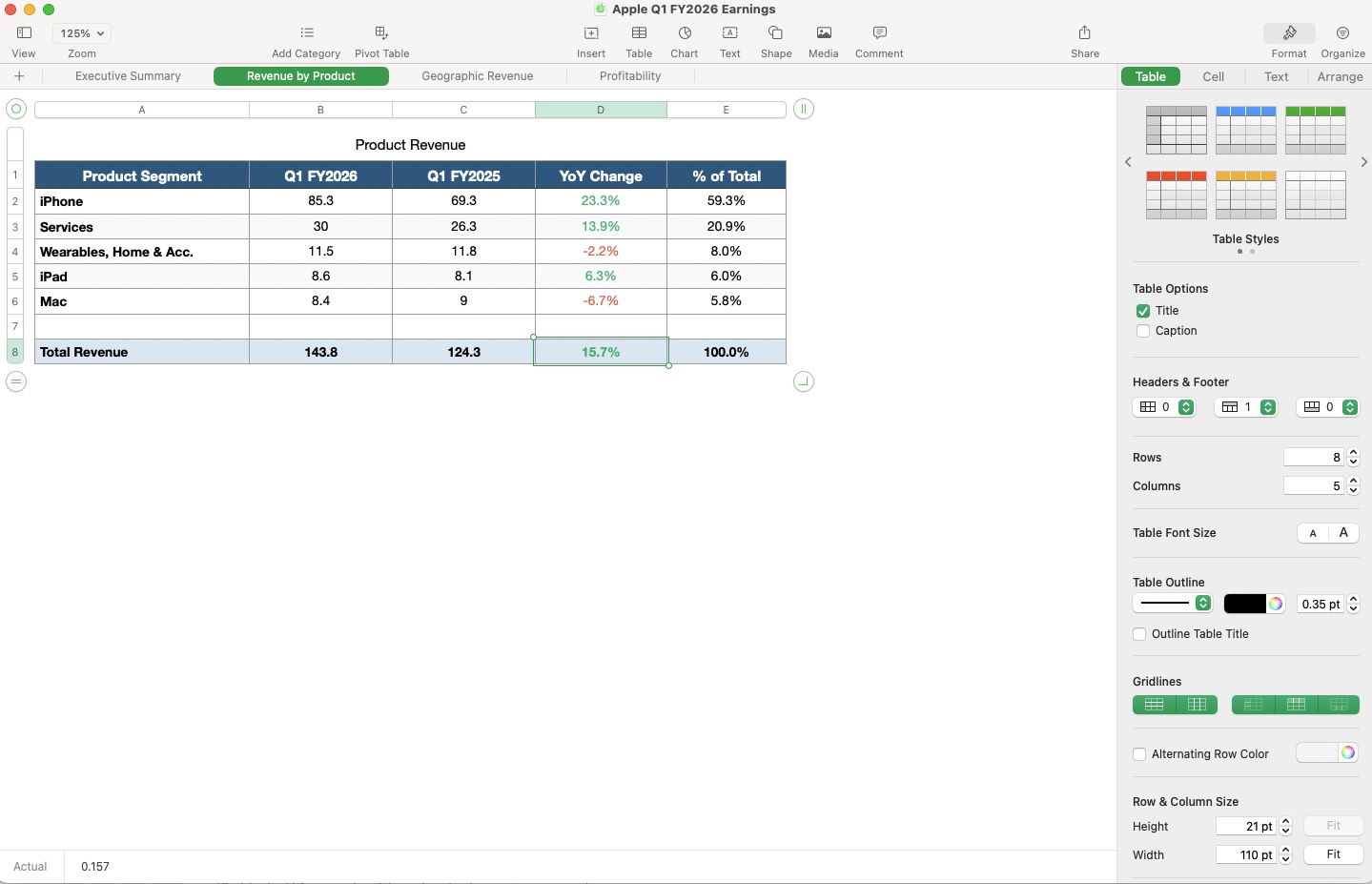Click the Rows count stepper
The width and height of the screenshot is (1372, 884).
click(1353, 458)
